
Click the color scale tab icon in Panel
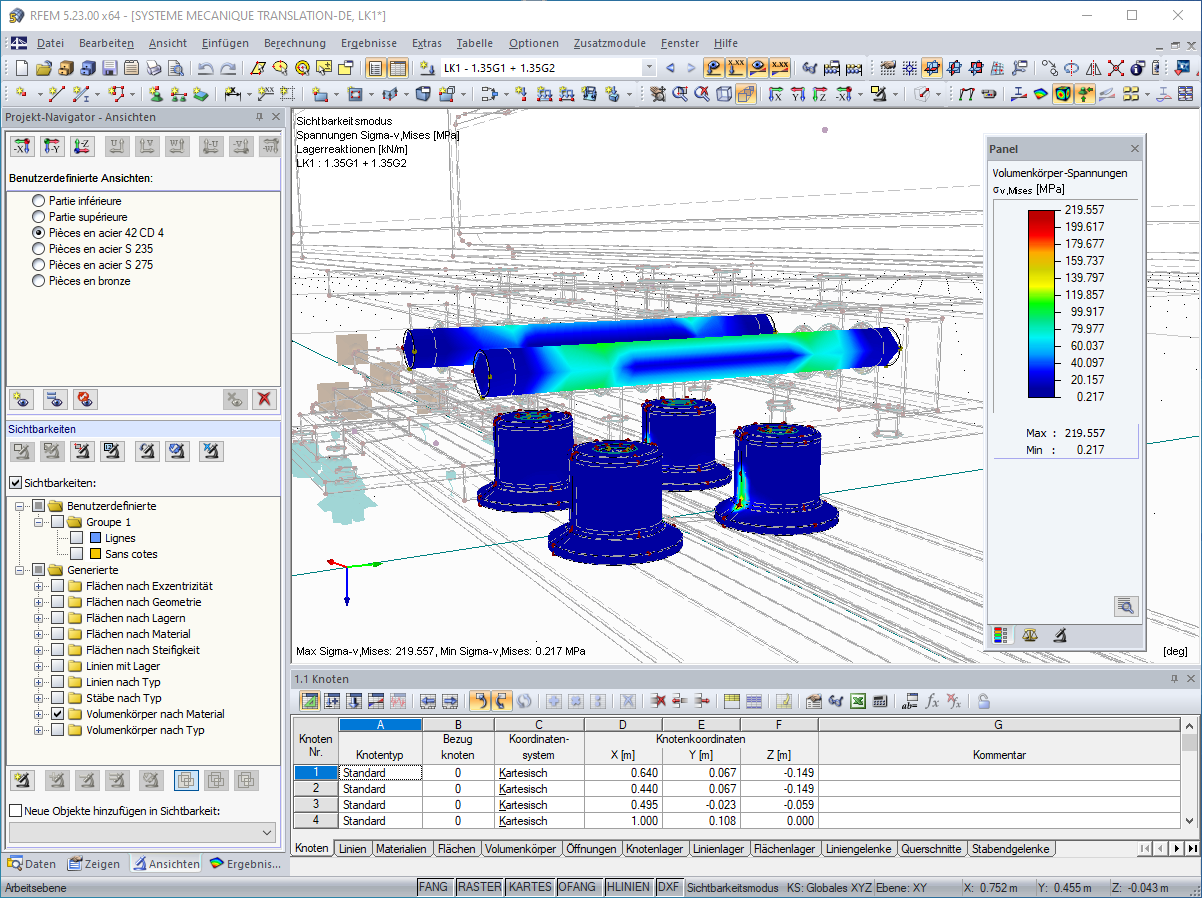(x=999, y=635)
